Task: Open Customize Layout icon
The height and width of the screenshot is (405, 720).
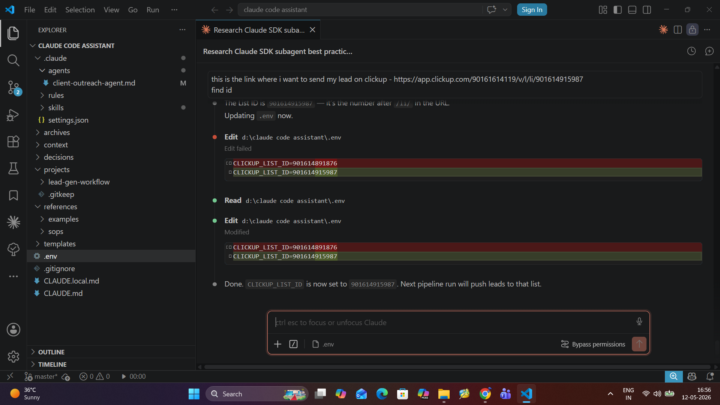Action: (x=603, y=10)
